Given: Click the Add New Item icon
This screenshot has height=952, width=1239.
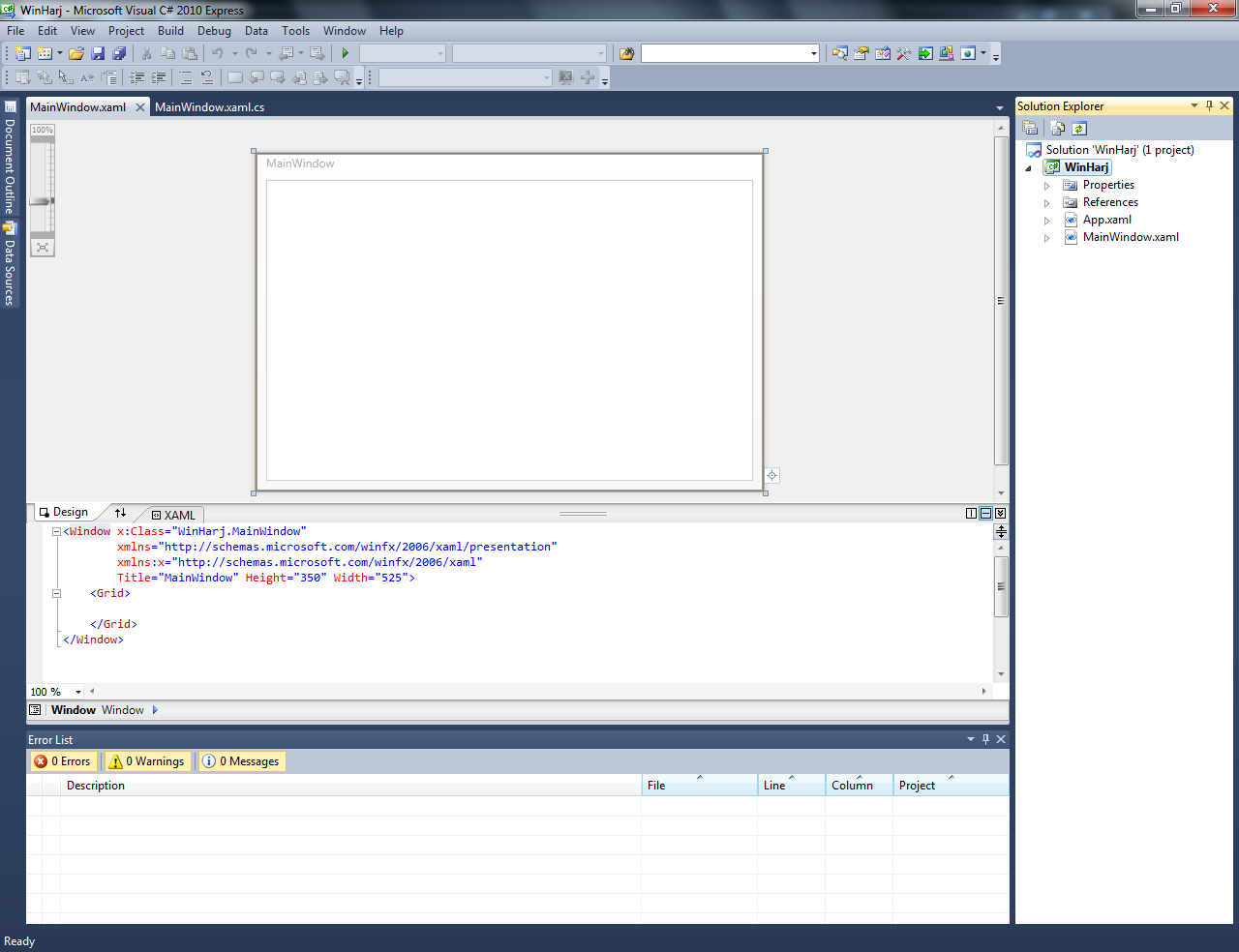Looking at the screenshot, I should coord(45,53).
